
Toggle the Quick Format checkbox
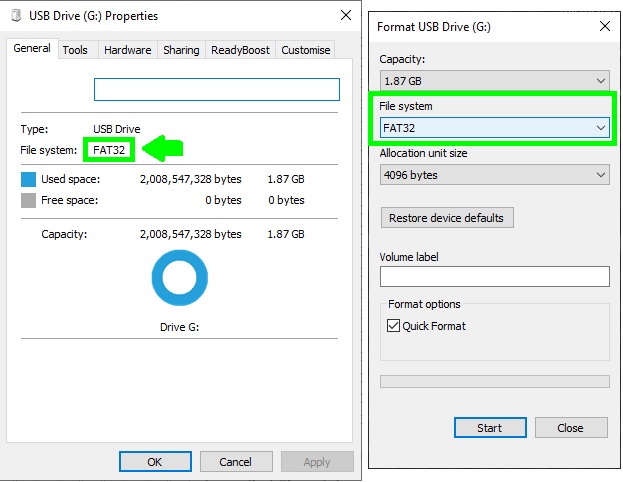click(x=394, y=326)
